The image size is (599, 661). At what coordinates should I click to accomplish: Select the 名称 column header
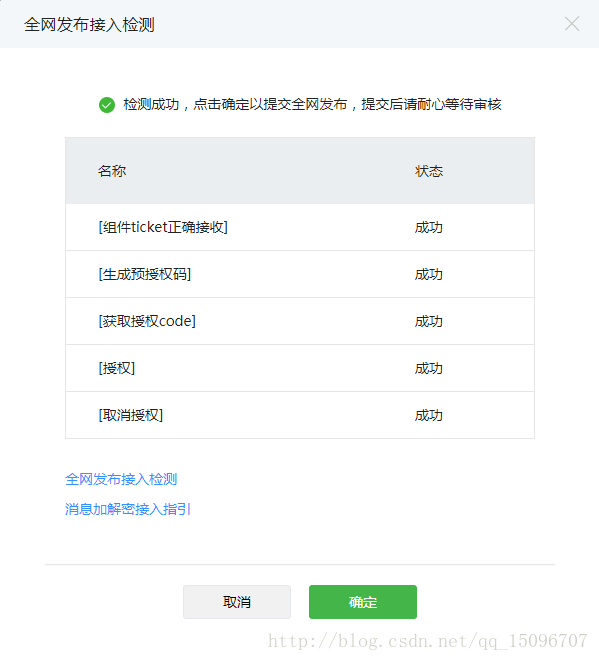112,171
